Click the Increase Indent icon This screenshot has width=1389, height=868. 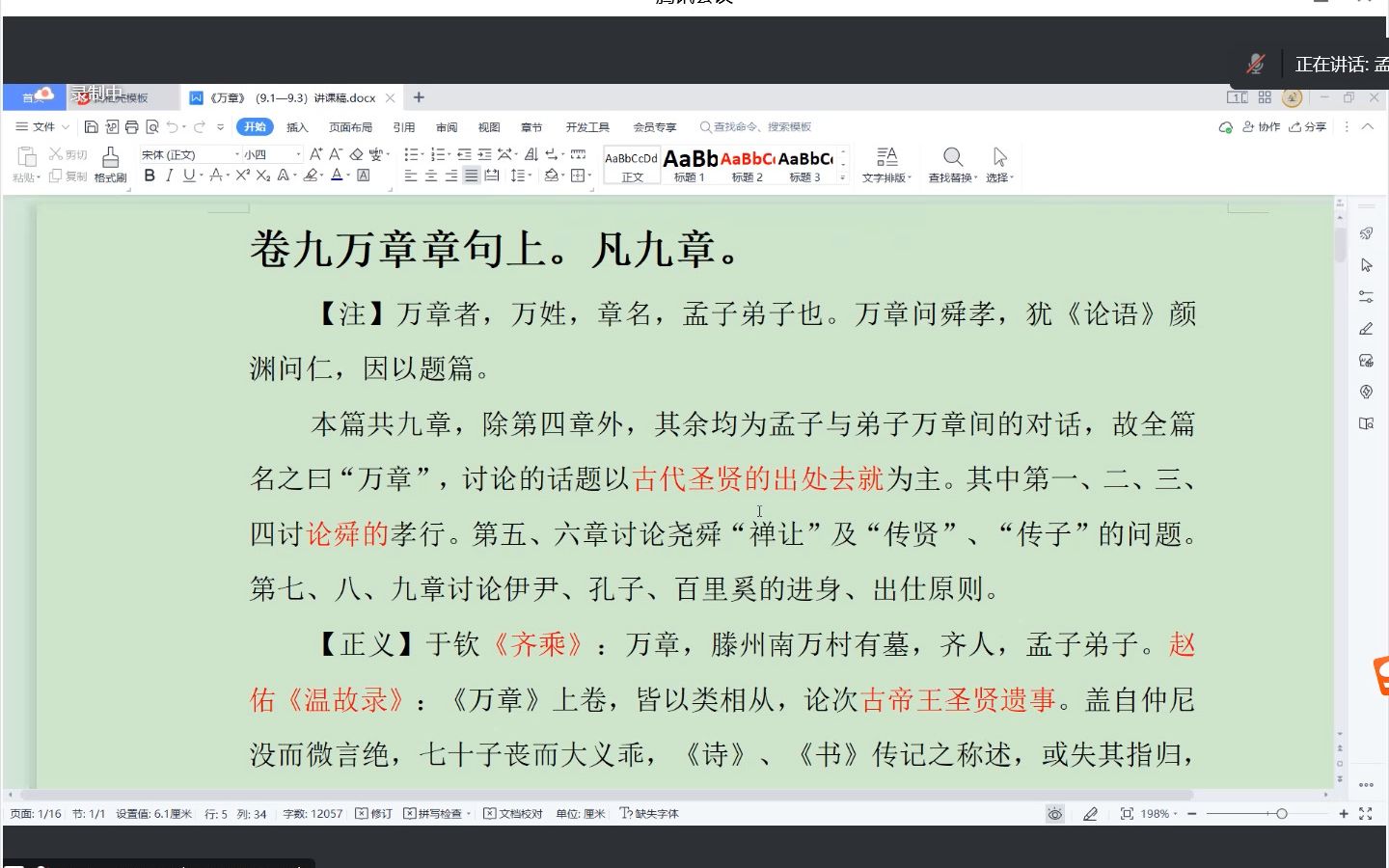click(484, 154)
